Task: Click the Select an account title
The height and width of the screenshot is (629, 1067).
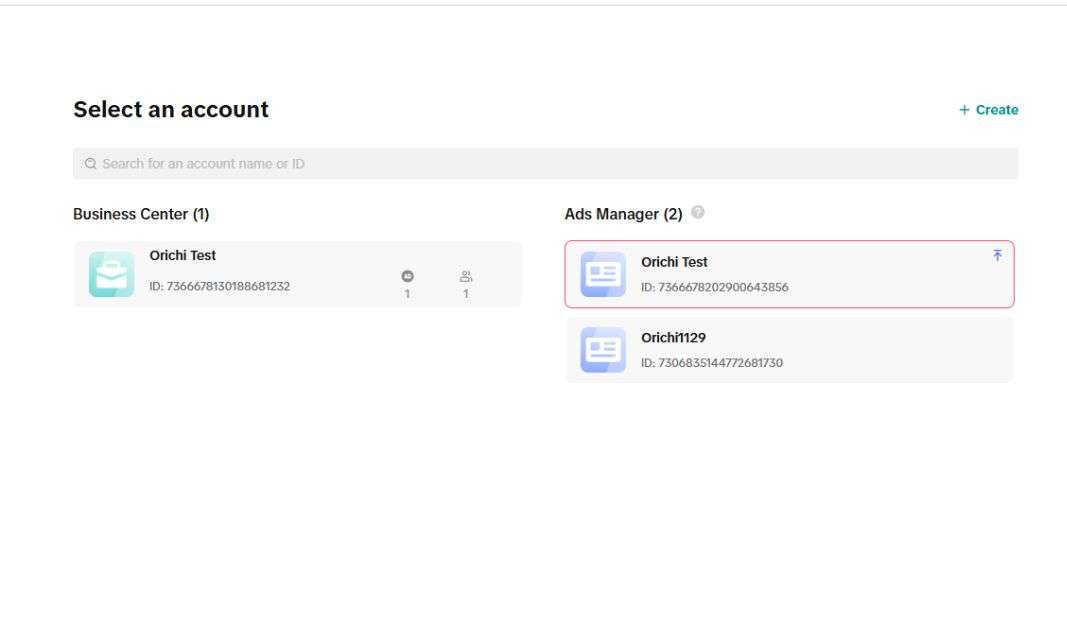Action: coord(171,110)
